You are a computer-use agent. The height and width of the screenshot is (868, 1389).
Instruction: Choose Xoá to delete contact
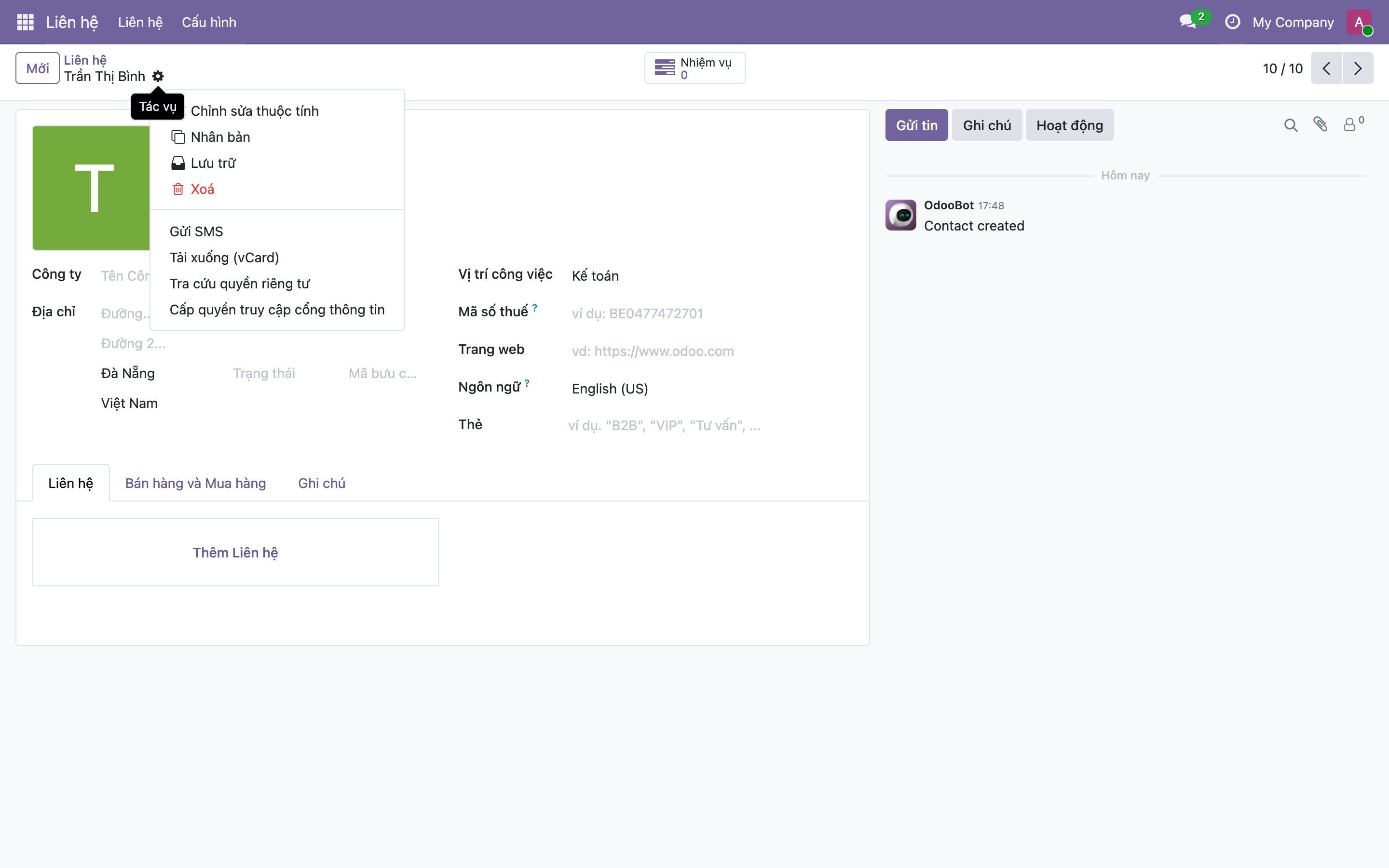(x=277, y=189)
